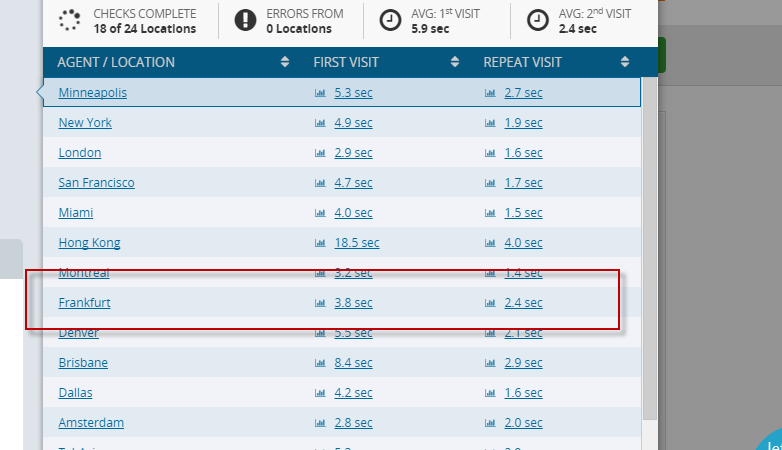Screen dimensions: 782x450
Task: Open Brisbane 8.4 sec first visit result
Action: [353, 363]
